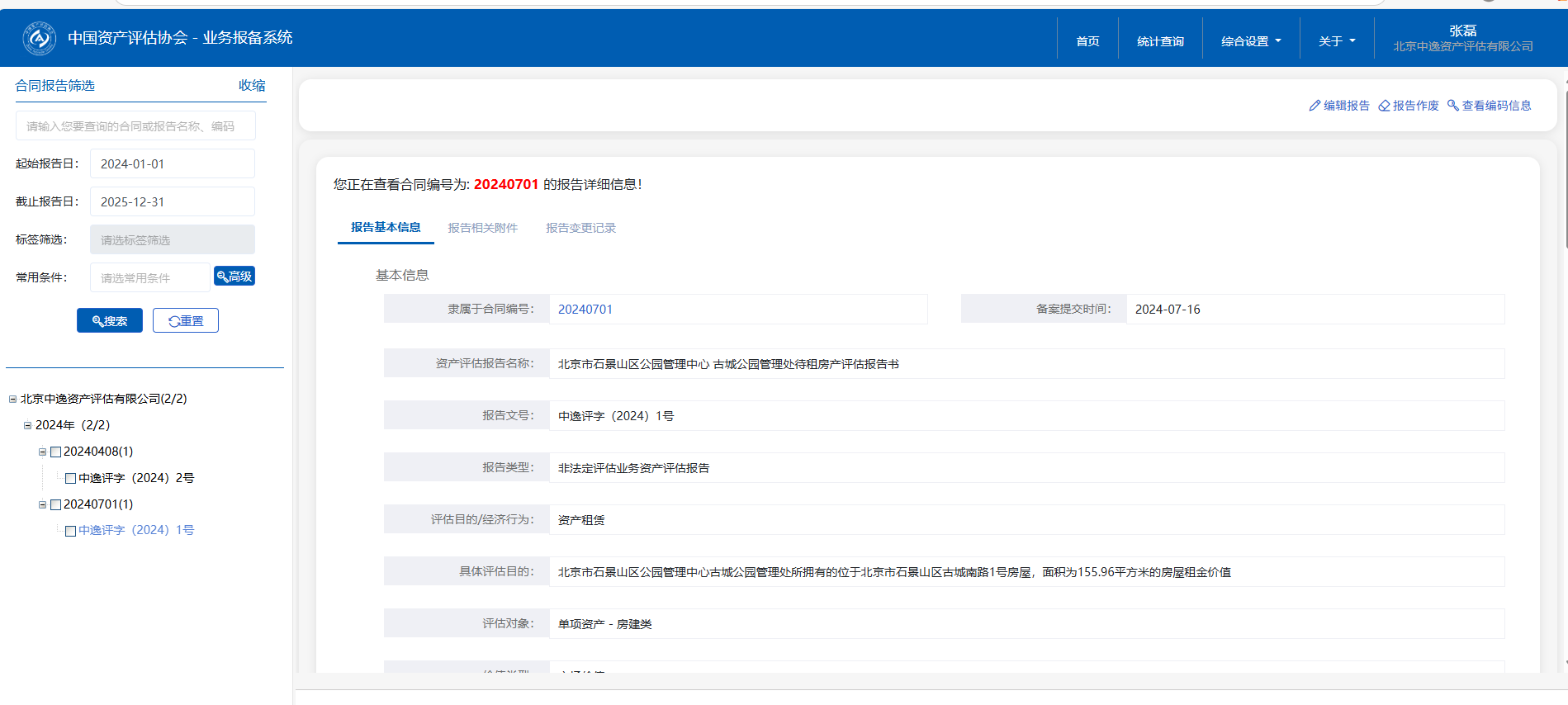Click the contract or report name search field
This screenshot has height=705, width=1568.
[135, 126]
